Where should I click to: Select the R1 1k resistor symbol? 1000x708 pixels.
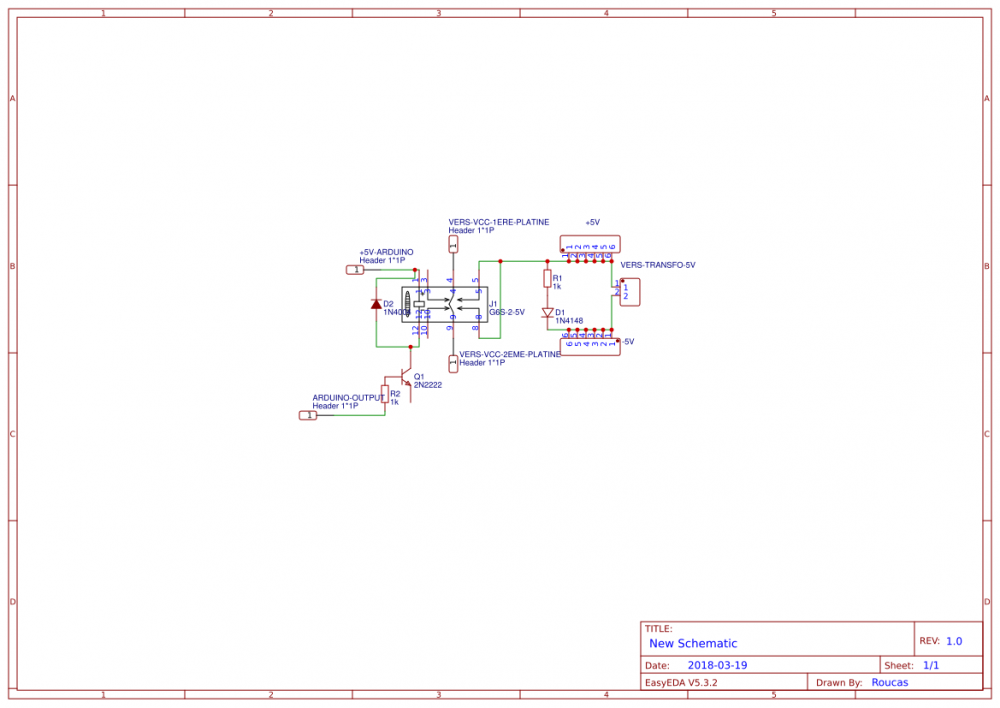coord(547,278)
